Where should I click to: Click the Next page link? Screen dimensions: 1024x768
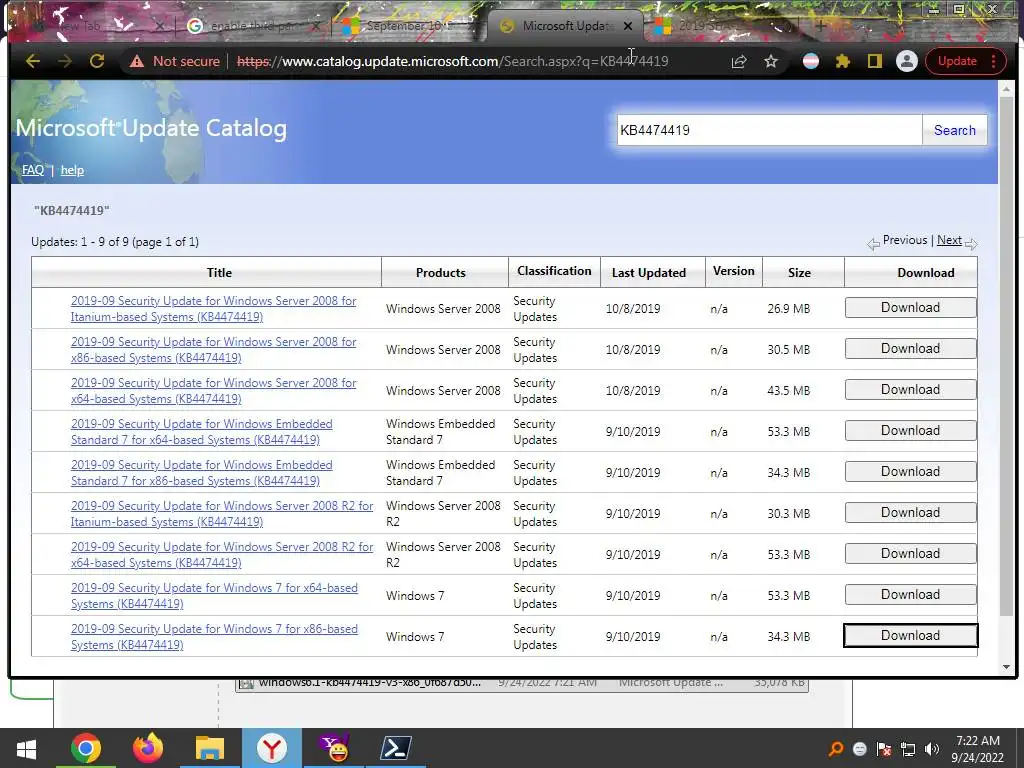(949, 240)
